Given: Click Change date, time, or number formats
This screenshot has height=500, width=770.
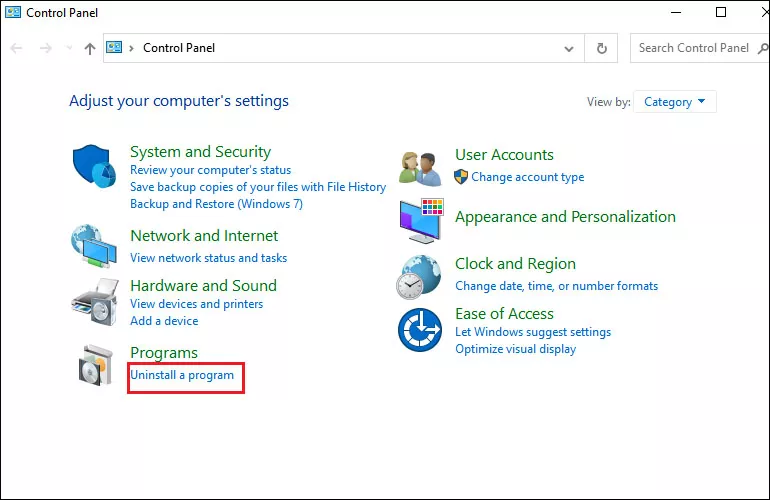Looking at the screenshot, I should click(556, 286).
